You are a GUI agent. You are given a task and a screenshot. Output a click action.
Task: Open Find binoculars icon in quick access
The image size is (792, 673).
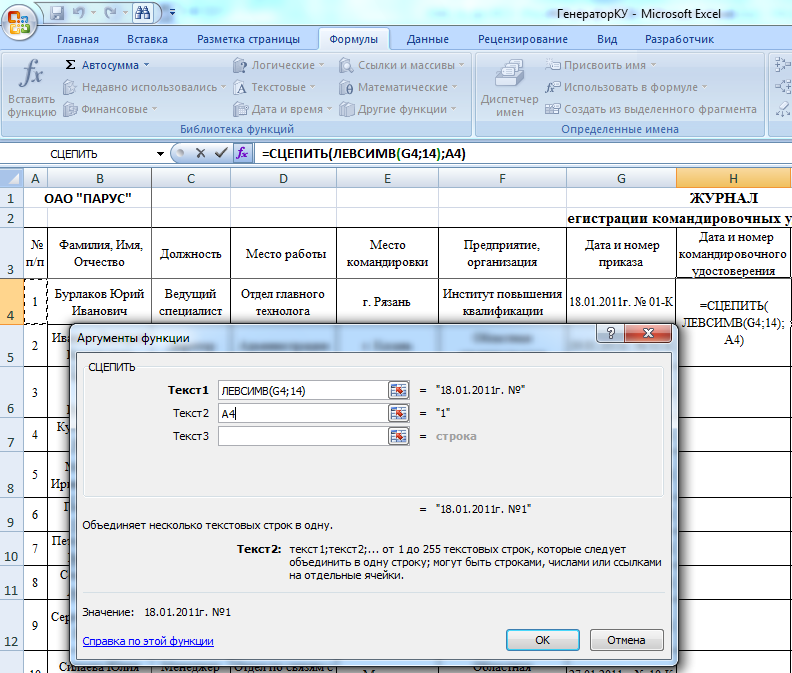click(143, 13)
